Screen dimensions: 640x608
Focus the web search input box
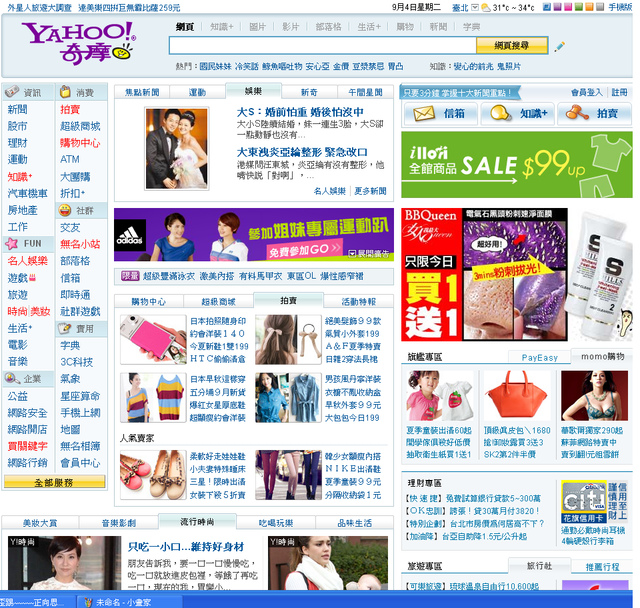(322, 45)
